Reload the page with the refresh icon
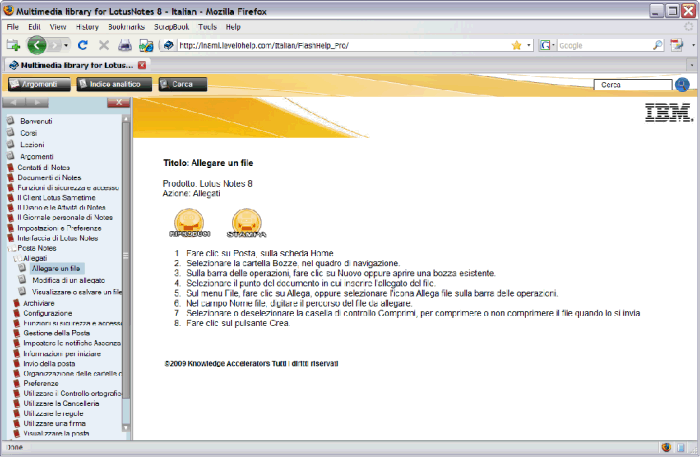The height and width of the screenshot is (457, 700). point(83,45)
